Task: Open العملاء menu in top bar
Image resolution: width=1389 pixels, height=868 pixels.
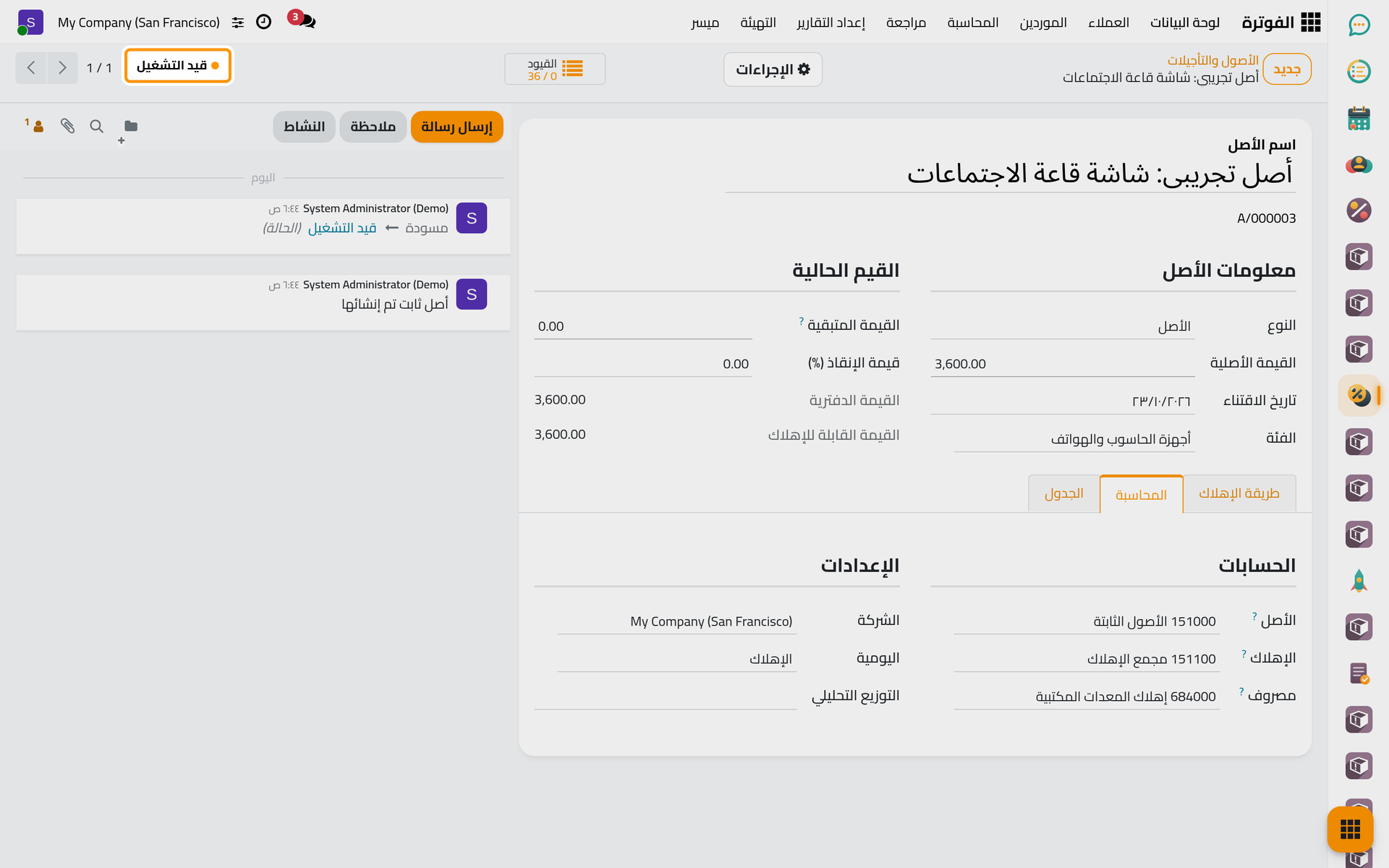Action: point(1108,22)
